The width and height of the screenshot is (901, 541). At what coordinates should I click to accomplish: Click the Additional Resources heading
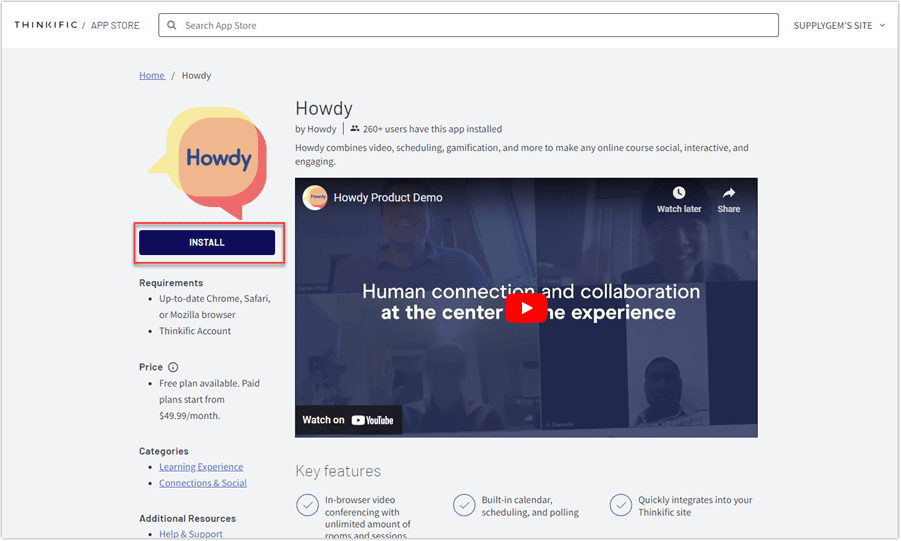tap(187, 518)
